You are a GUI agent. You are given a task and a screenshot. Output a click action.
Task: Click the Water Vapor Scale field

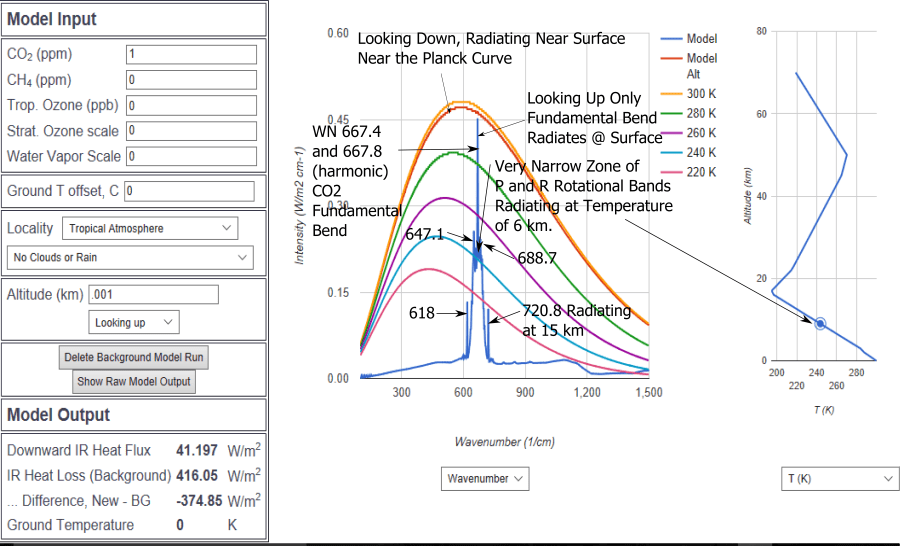pos(191,156)
